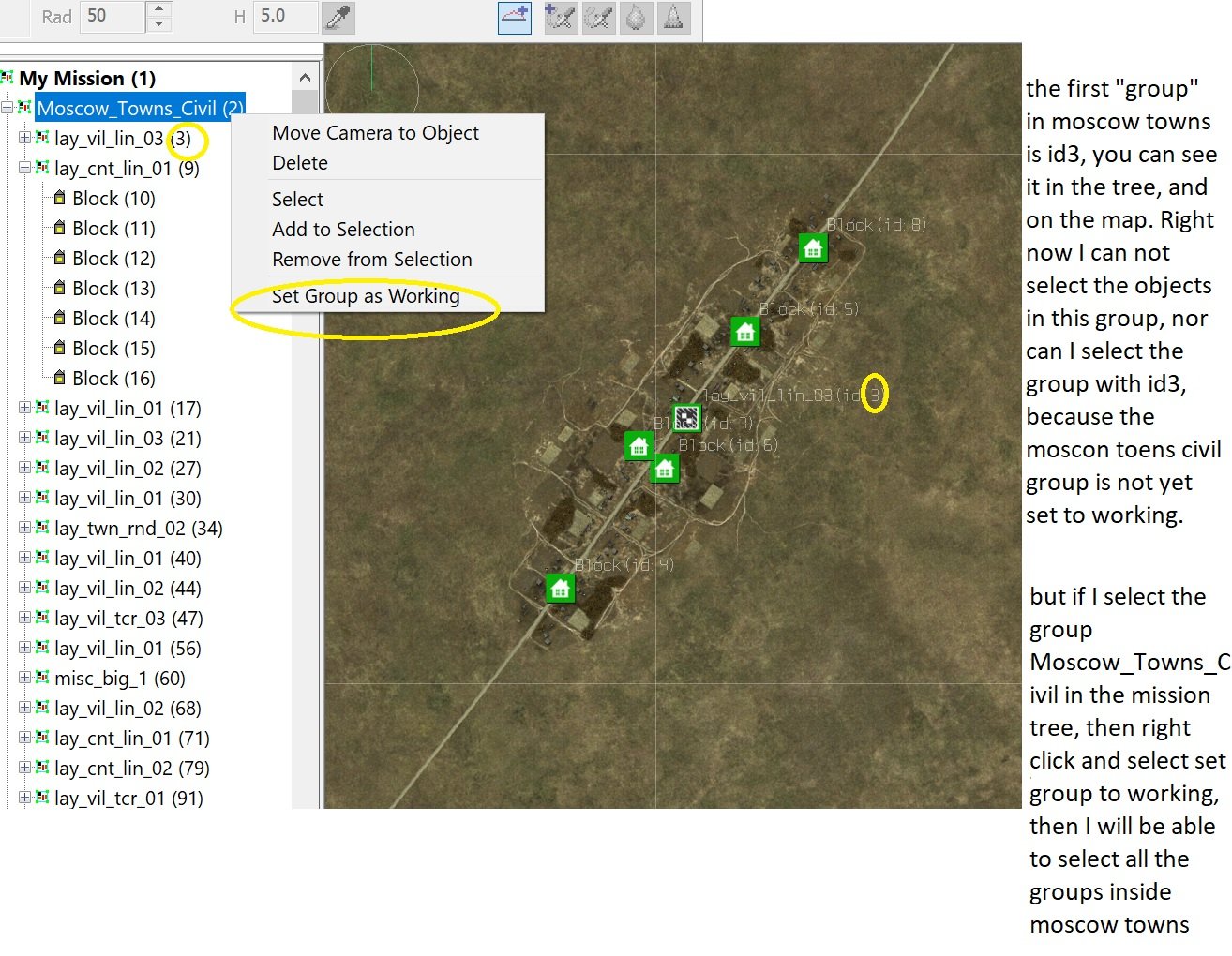
Task: Click the water drop toolbar icon
Action: (x=636, y=17)
